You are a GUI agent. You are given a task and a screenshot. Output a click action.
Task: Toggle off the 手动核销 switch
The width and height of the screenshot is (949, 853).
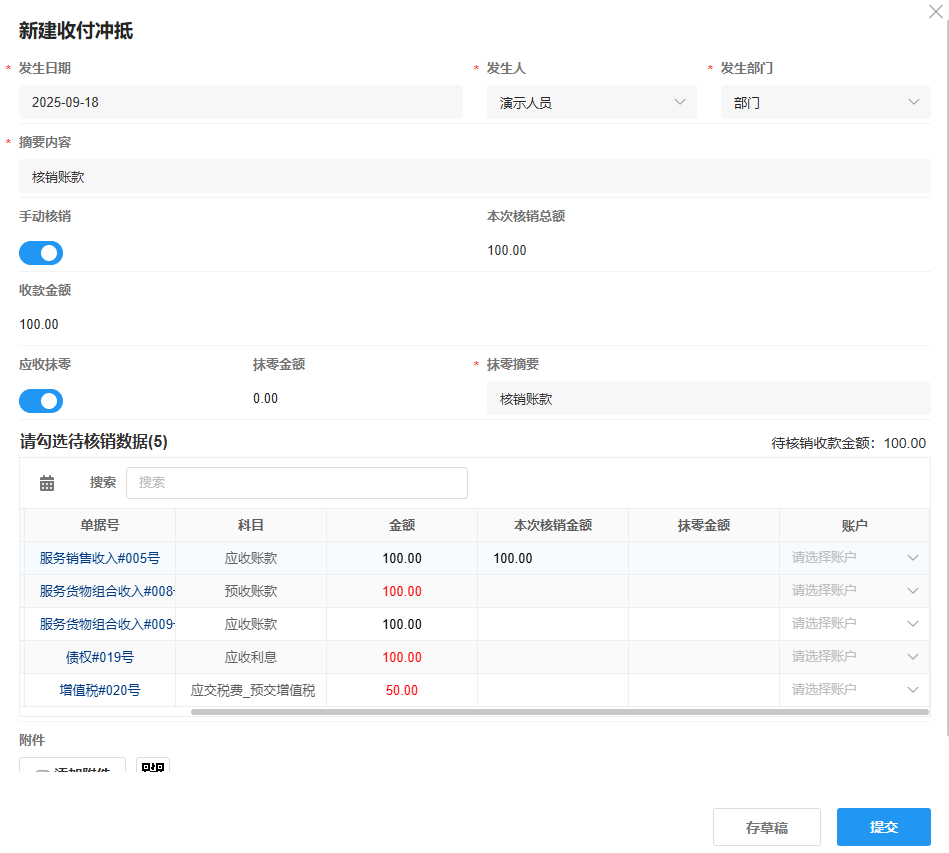(x=40, y=253)
